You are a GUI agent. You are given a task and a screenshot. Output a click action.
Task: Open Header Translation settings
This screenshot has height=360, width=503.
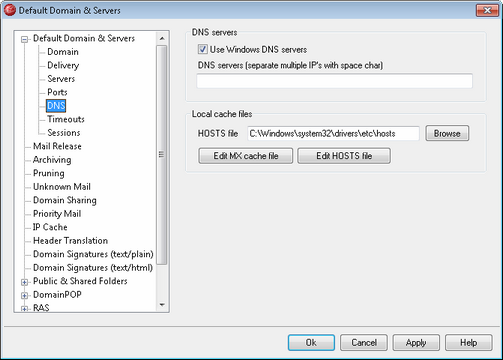point(70,240)
